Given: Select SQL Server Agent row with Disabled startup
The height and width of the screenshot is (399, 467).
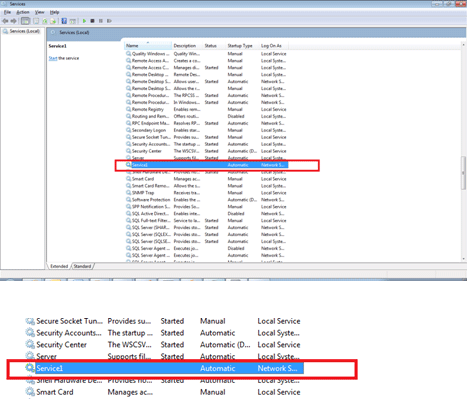Looking at the screenshot, I should coord(206,248).
